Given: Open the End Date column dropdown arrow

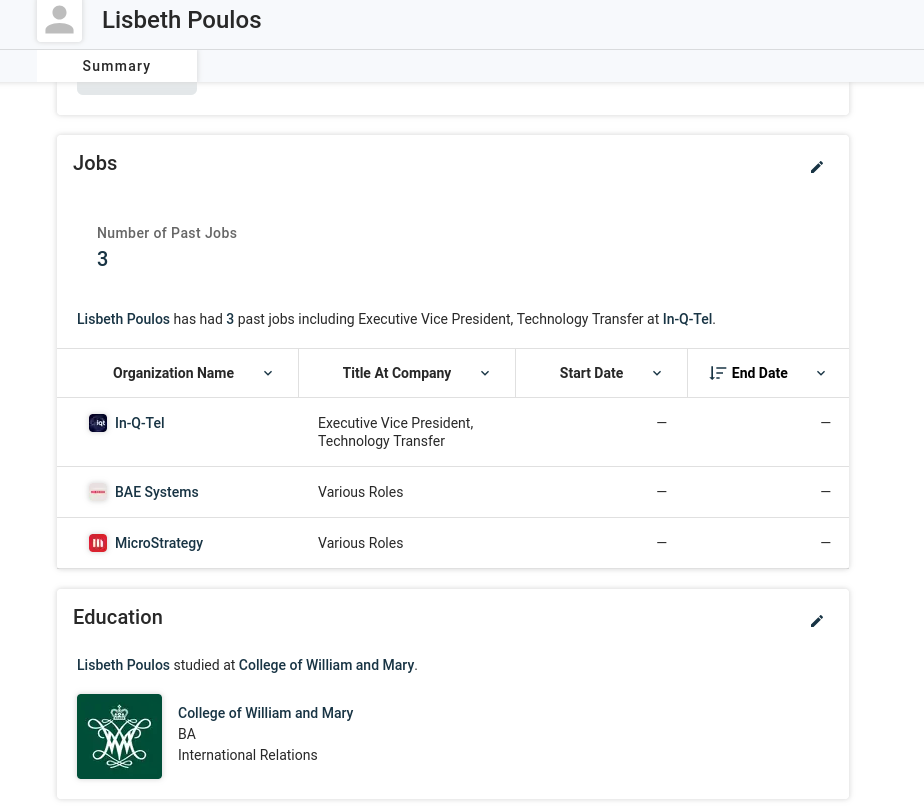Looking at the screenshot, I should click(x=821, y=373).
